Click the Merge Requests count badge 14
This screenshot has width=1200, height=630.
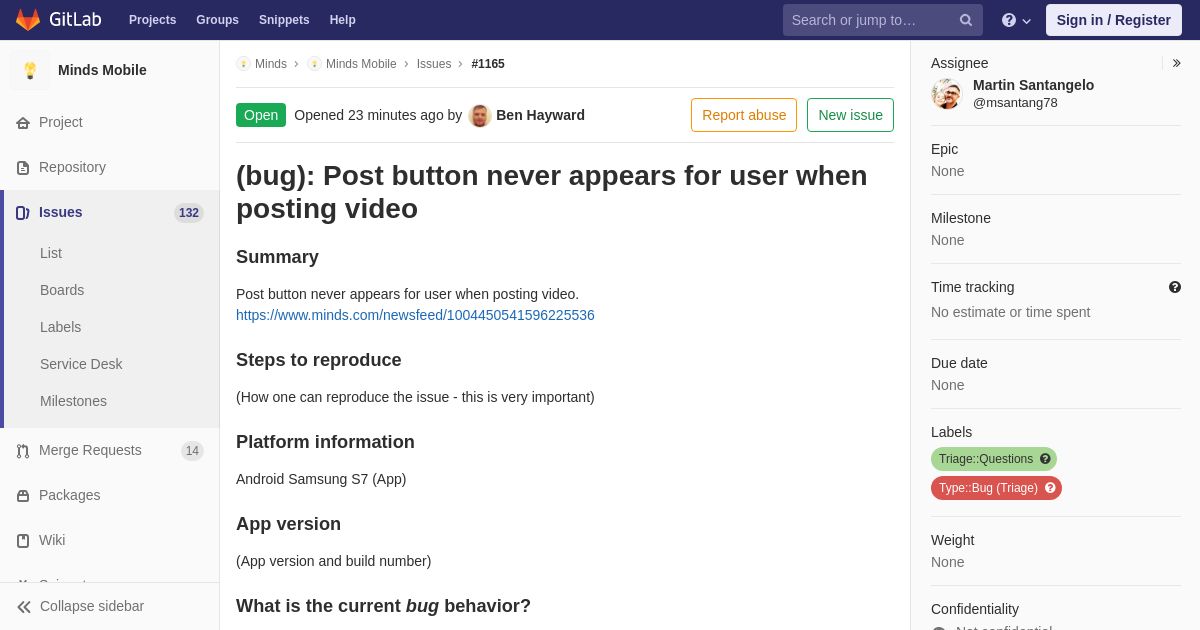[192, 451]
